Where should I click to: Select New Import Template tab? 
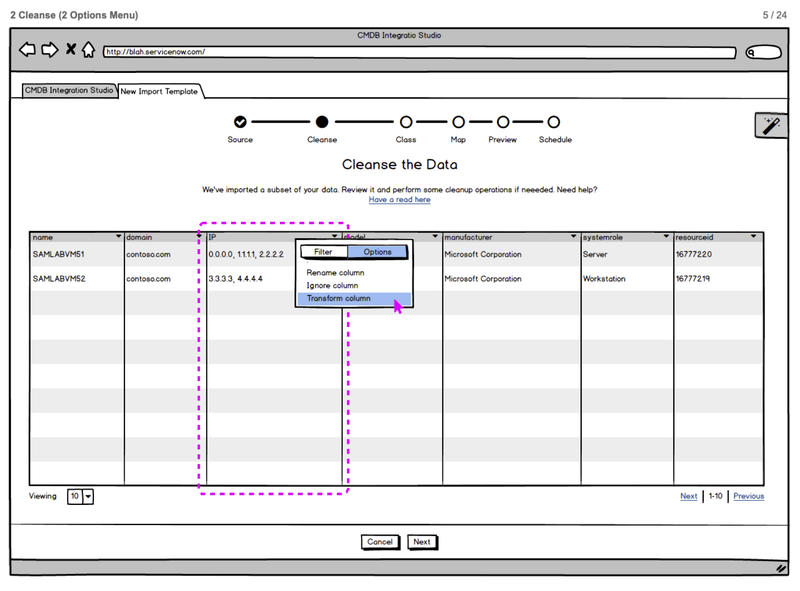pos(159,91)
